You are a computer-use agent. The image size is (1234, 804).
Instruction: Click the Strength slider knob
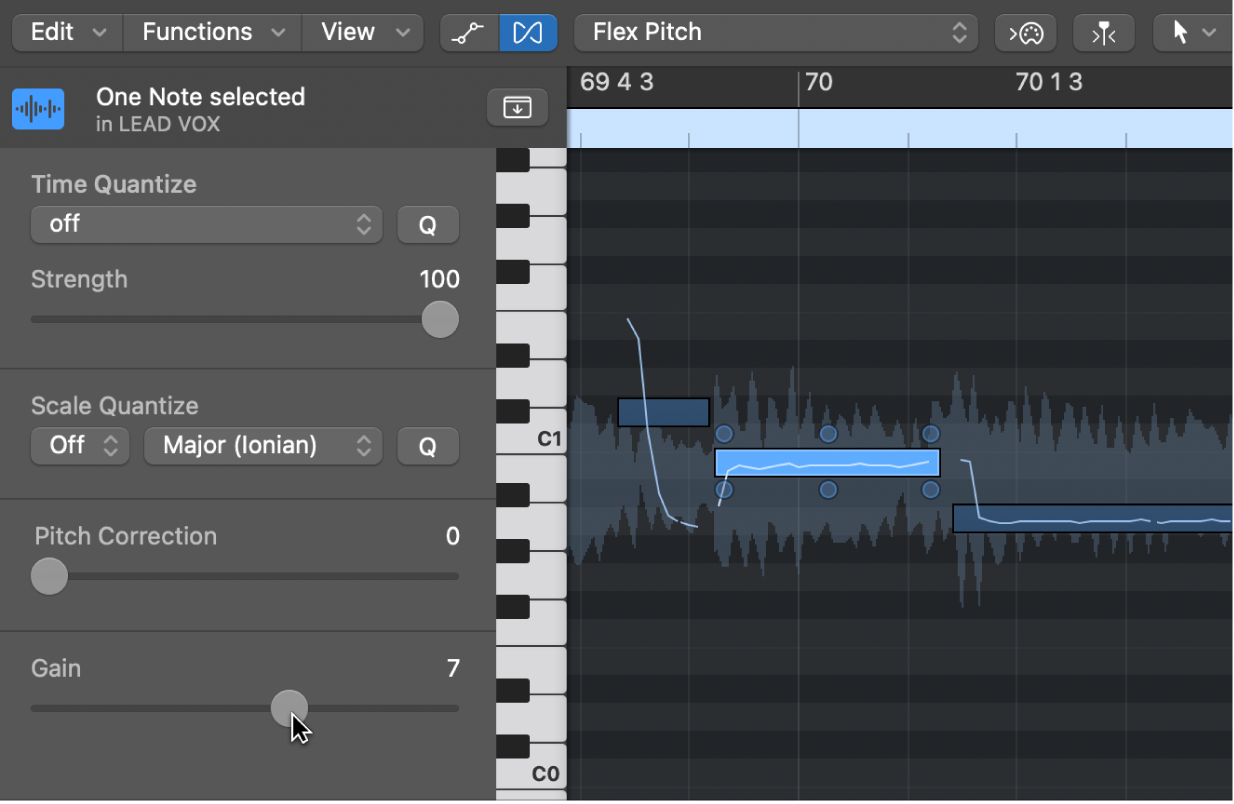click(440, 319)
